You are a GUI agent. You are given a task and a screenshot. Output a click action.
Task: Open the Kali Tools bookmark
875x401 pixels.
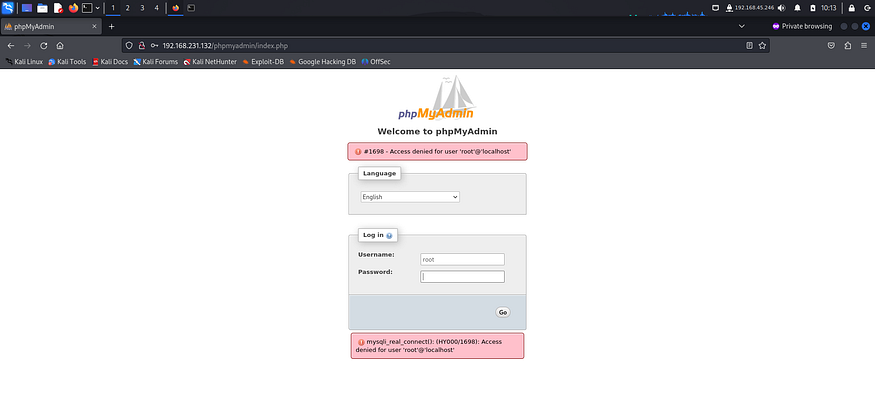tap(68, 62)
